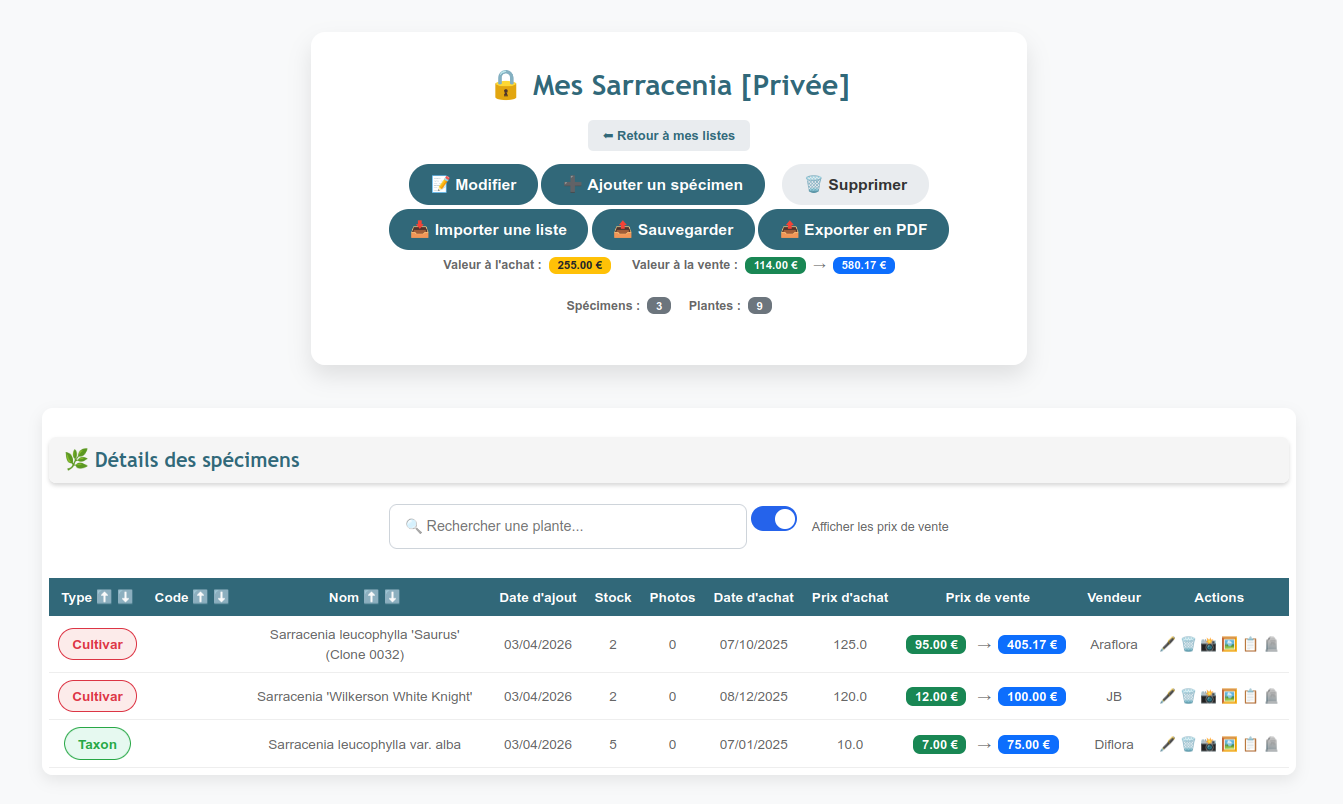Screen dimensions: 1343x804
Task: Click tombstone icon for leucophylla var. alba
Action: click(x=1271, y=745)
